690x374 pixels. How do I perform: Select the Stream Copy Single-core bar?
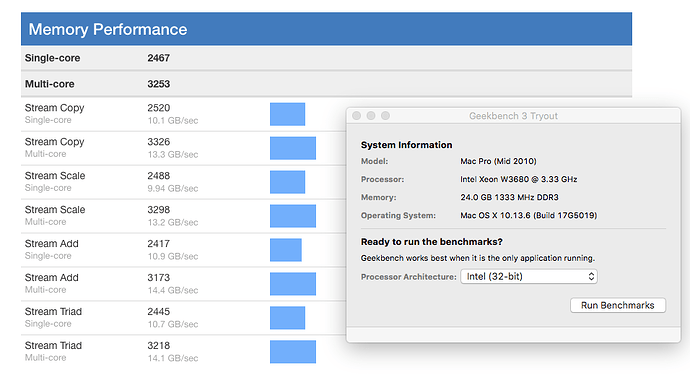(287, 114)
